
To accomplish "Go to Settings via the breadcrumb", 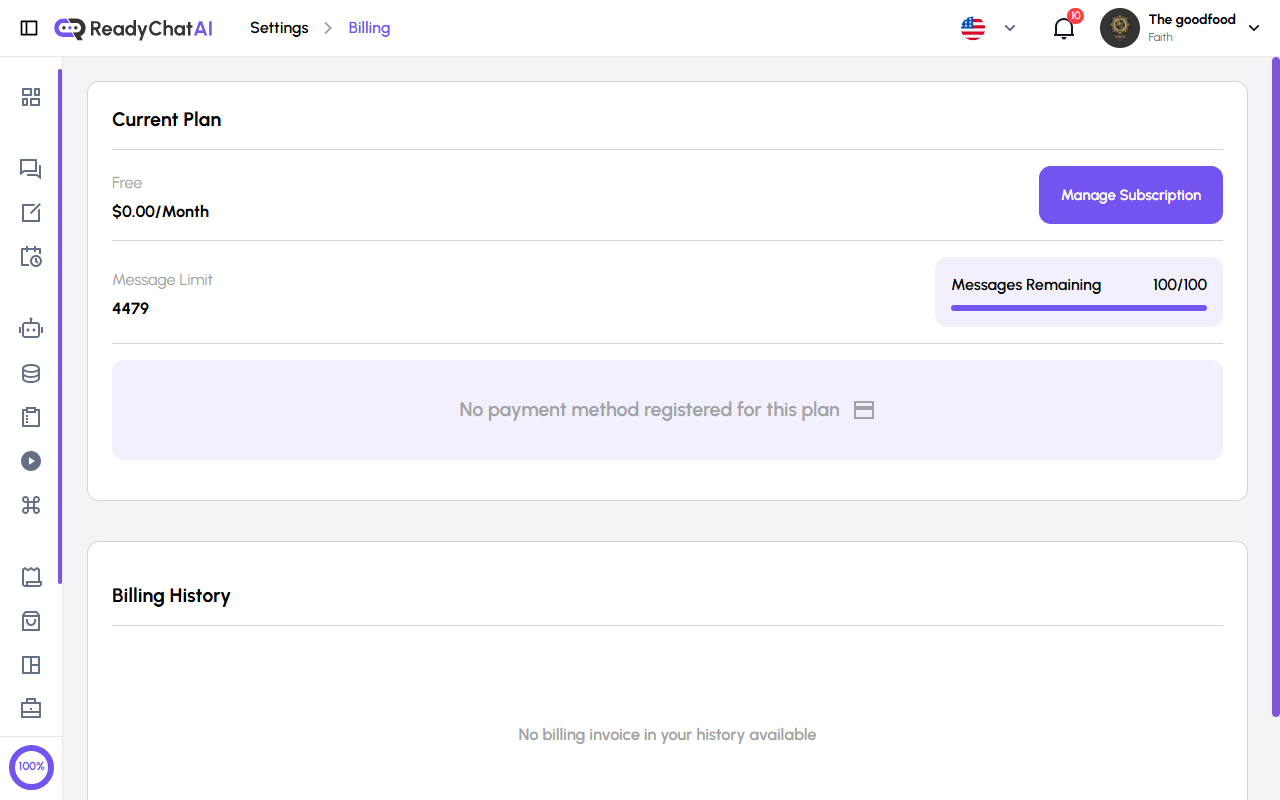I will pyautogui.click(x=279, y=27).
